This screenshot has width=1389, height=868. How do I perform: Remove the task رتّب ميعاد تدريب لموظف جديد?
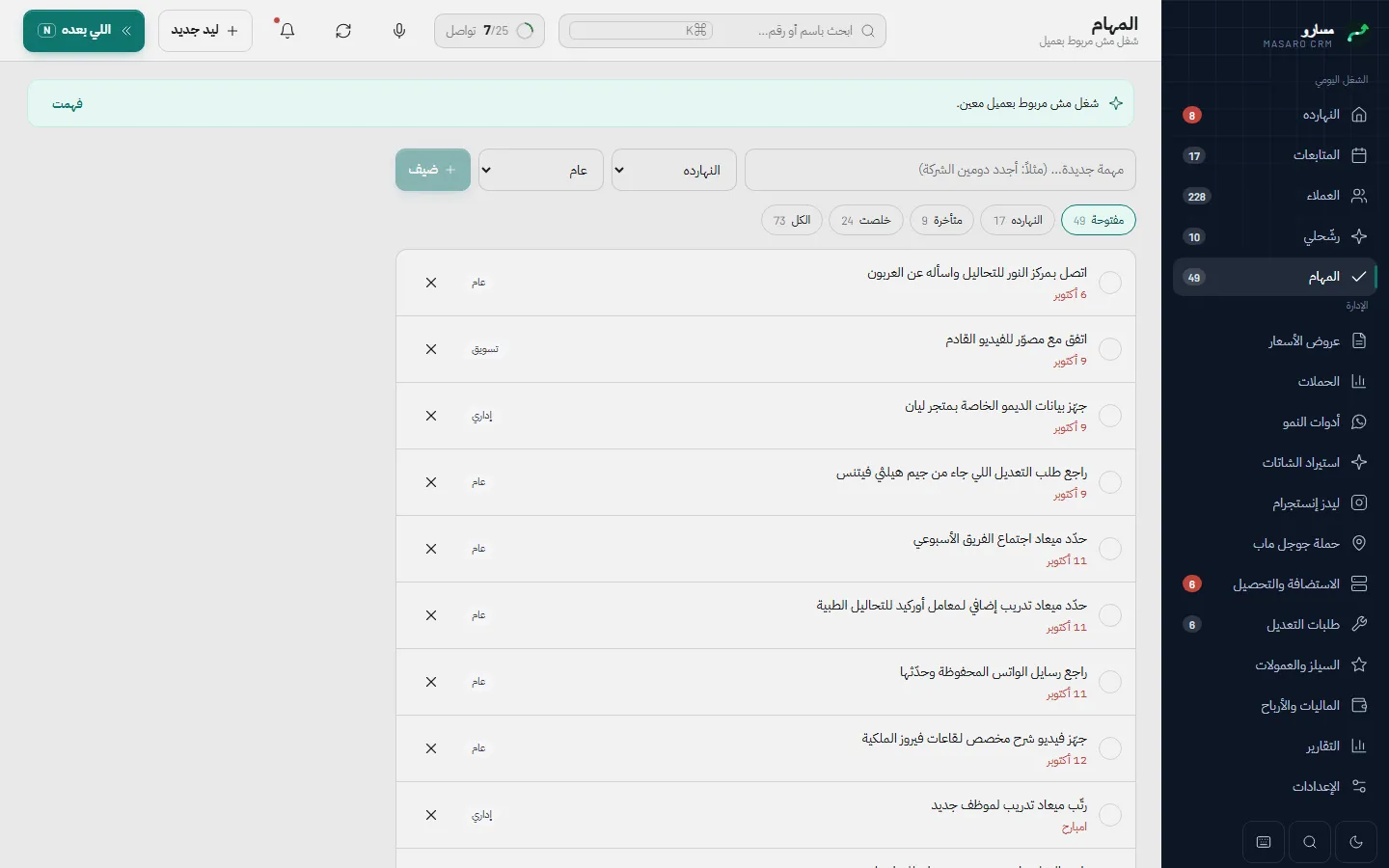431,815
